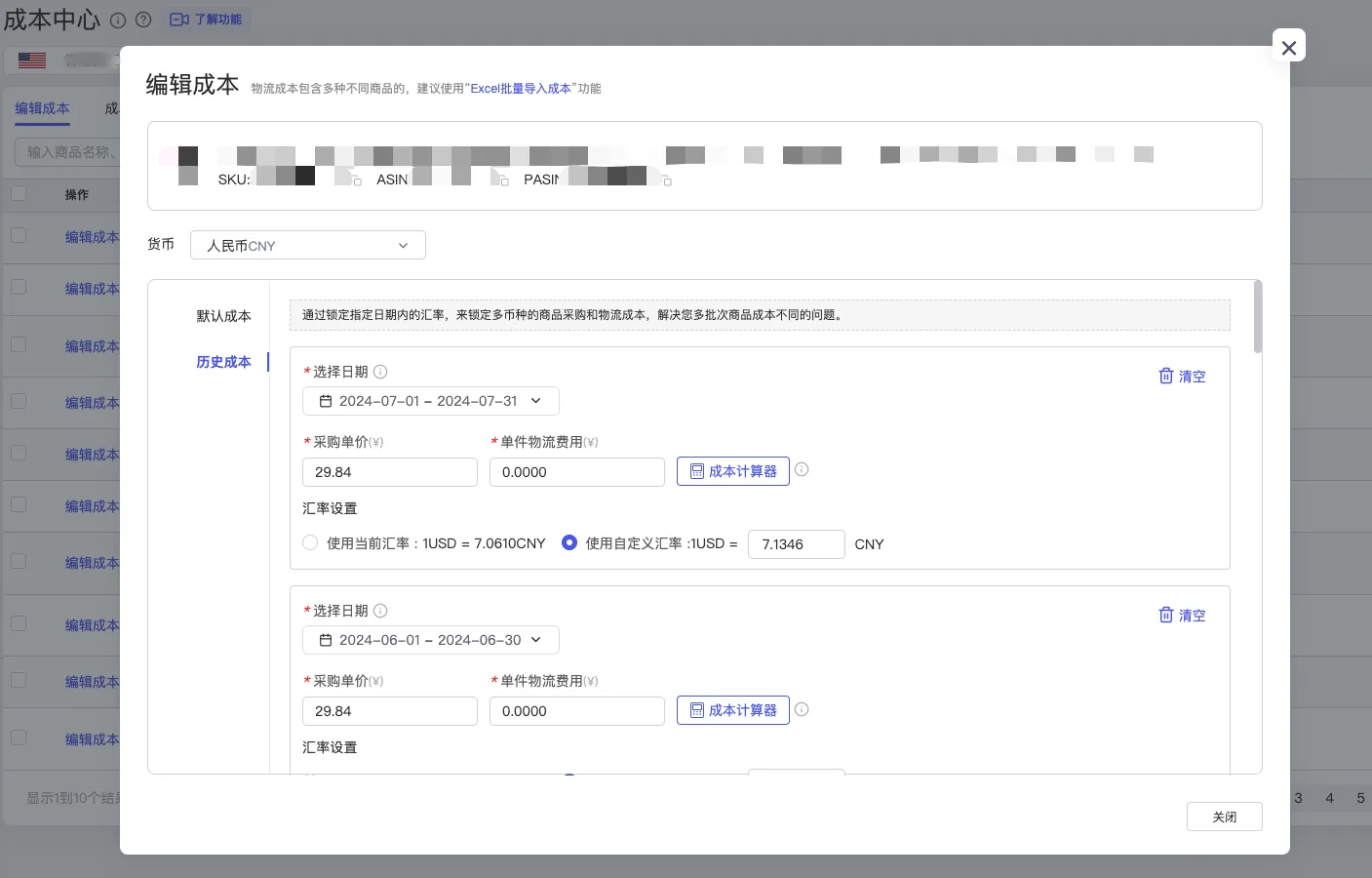The width and height of the screenshot is (1372, 878).
Task: Click chevron arrow of 人民币CNY currency select
Action: pos(403,246)
